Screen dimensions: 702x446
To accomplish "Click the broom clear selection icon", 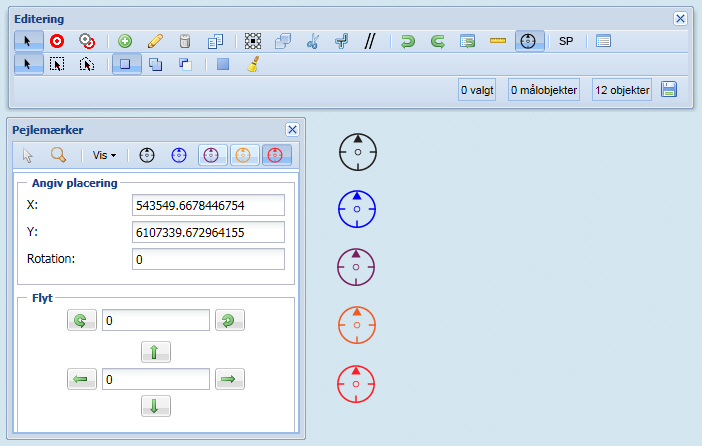I will point(253,64).
